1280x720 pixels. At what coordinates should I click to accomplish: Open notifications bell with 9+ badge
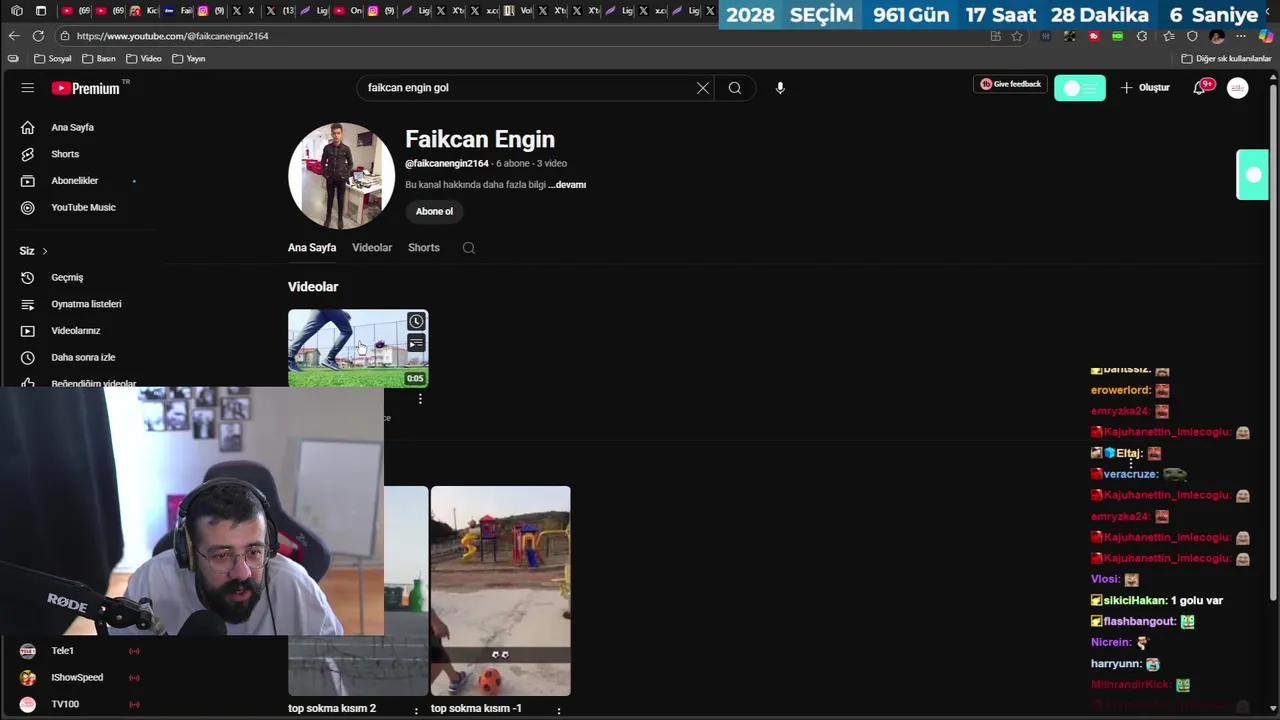point(1200,88)
